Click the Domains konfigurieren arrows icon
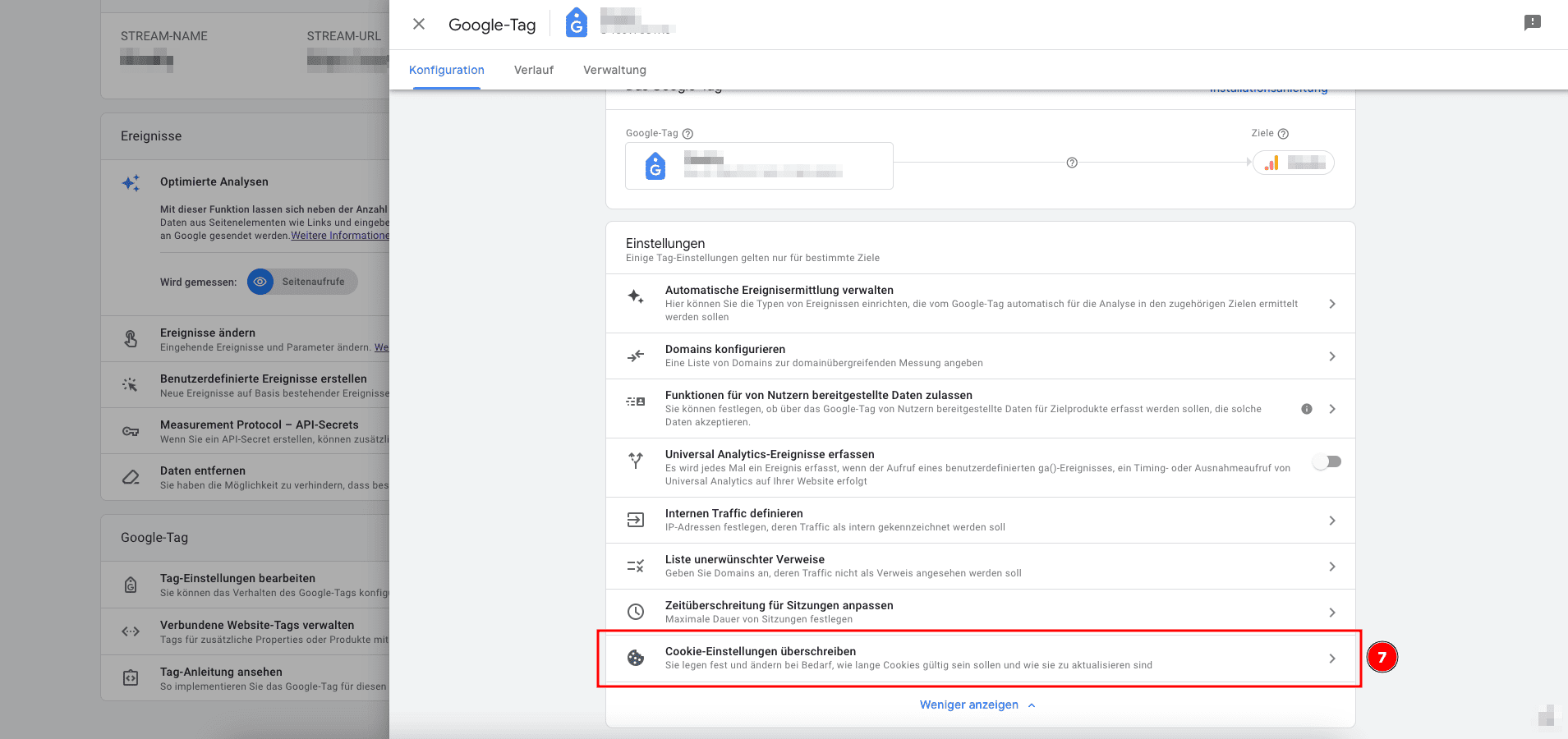Screen dimensions: 1568x739 pos(636,356)
